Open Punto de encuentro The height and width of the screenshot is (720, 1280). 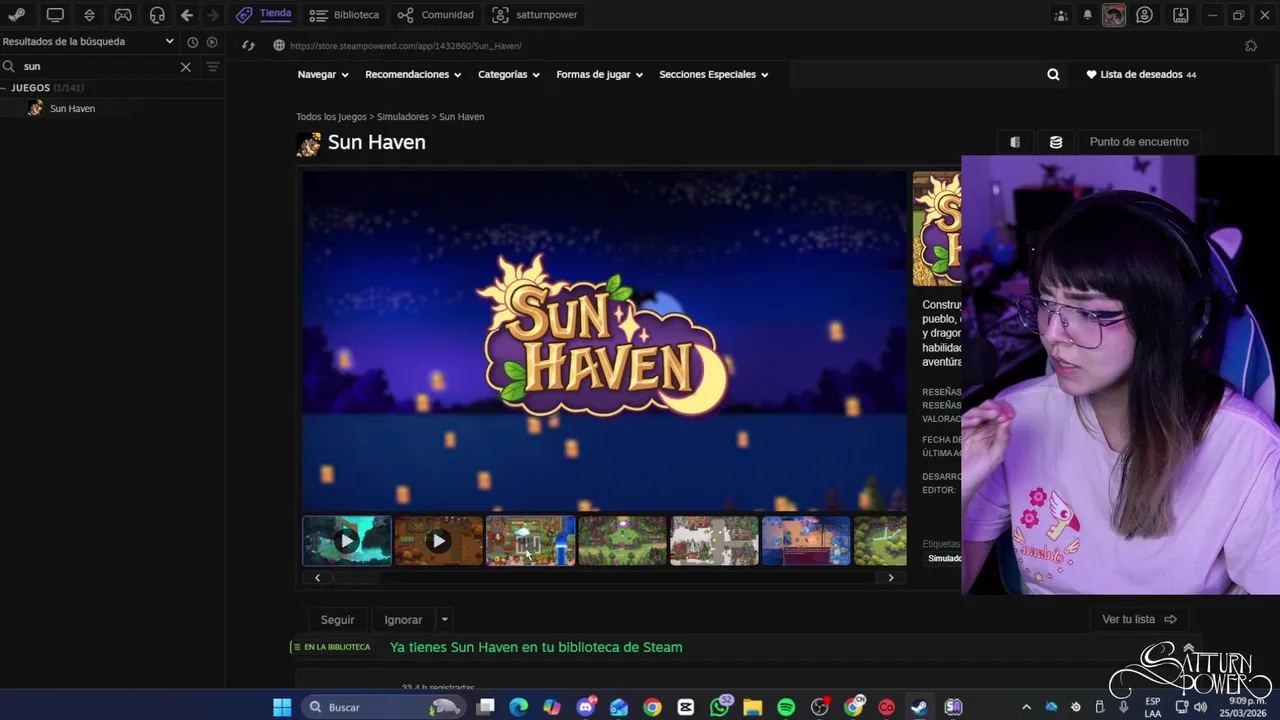pos(1139,142)
